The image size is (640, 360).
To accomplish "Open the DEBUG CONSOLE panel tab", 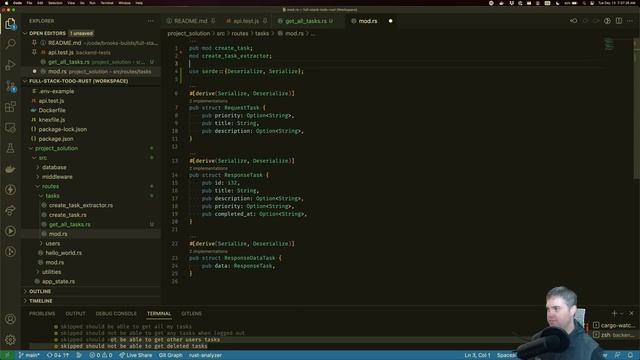I will click(116, 314).
